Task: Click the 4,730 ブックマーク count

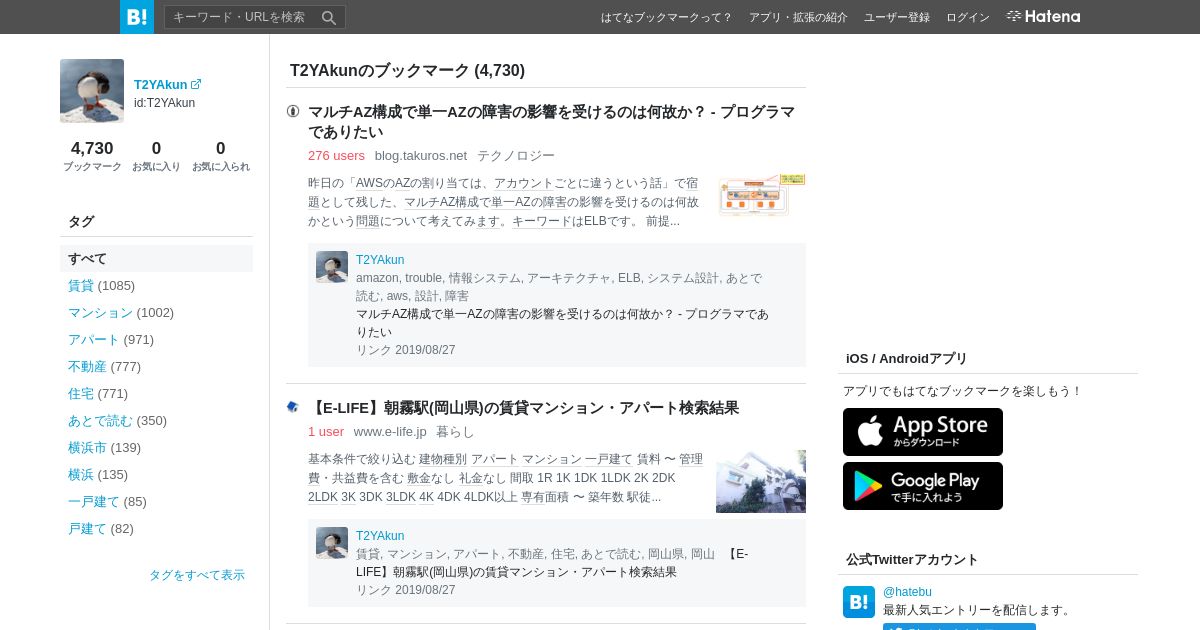Action: click(92, 155)
